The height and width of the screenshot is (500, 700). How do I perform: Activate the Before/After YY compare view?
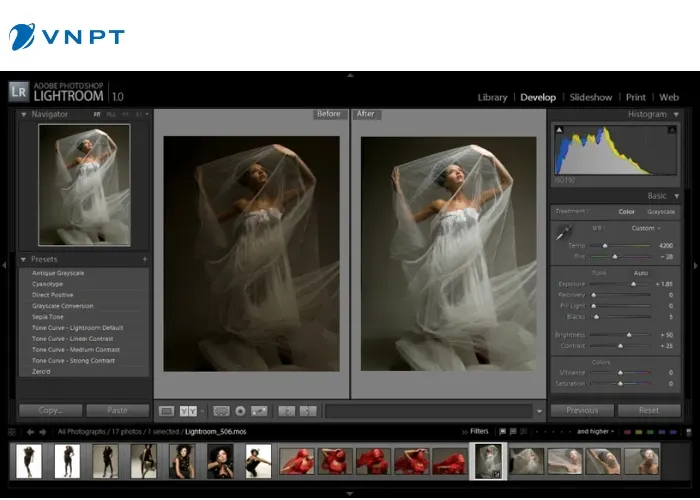pos(188,411)
